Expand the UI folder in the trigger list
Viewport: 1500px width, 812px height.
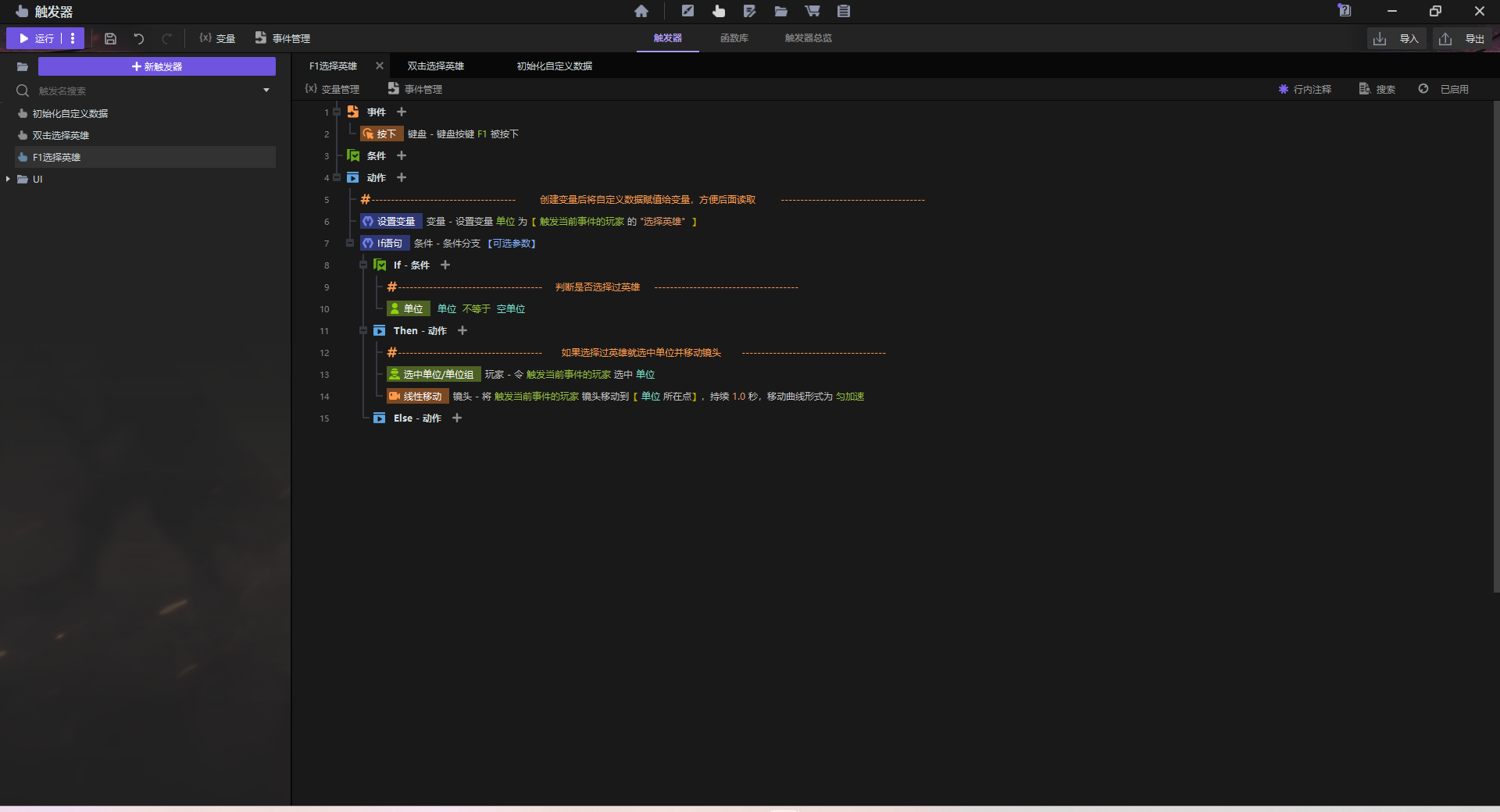8,179
